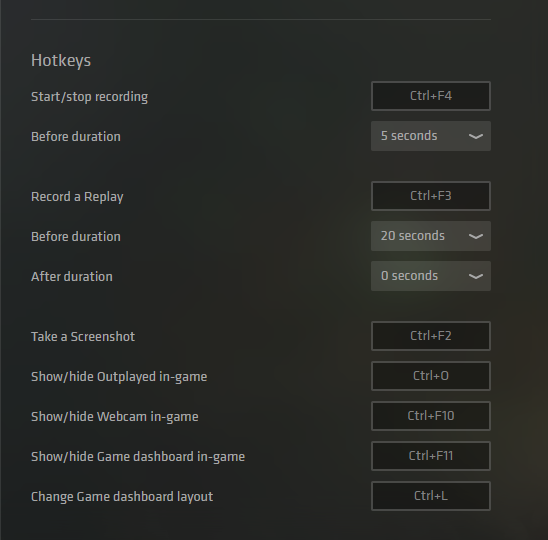Viewport: 548px width, 540px height.
Task: Open the 5 seconds before duration dropdown
Action: pos(431,136)
